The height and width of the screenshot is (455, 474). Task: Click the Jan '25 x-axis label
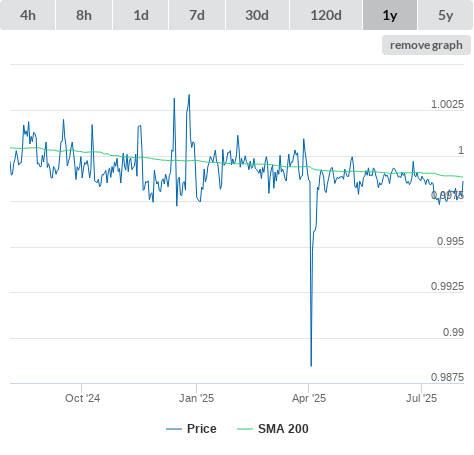click(196, 398)
